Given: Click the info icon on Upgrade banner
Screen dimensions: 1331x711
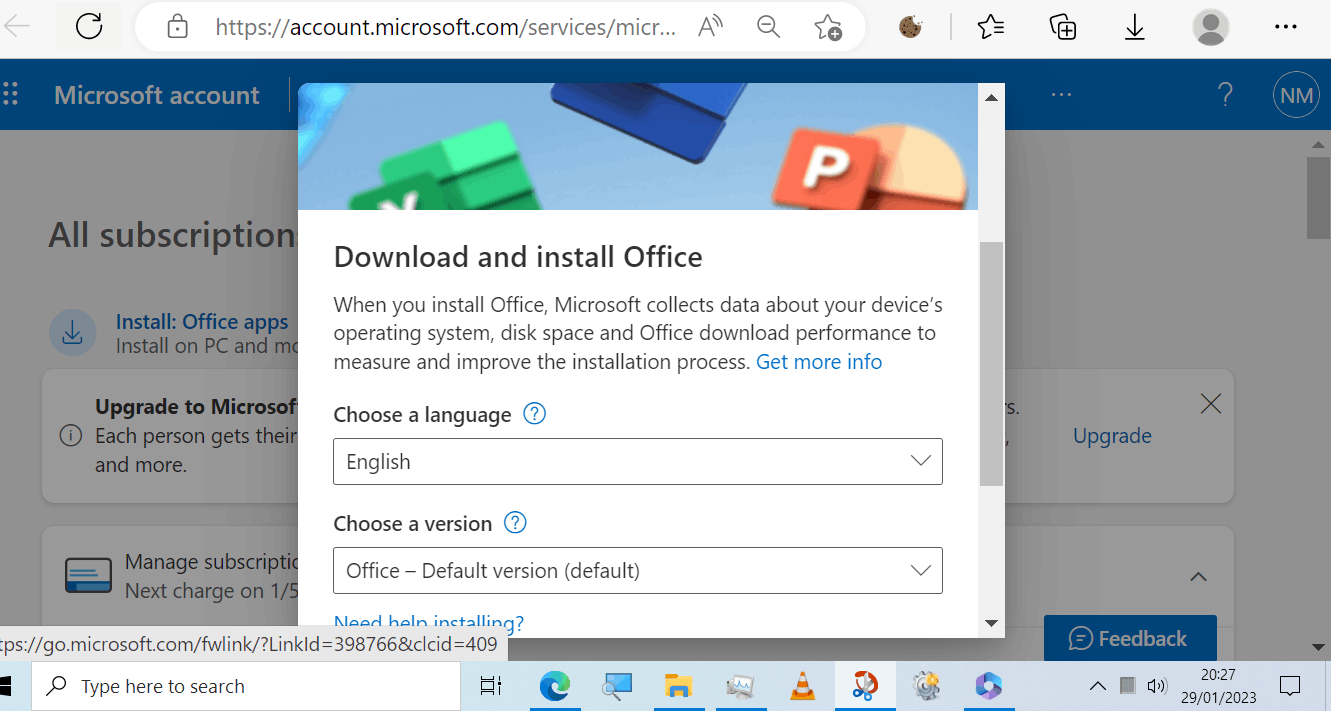Looking at the screenshot, I should 70,436.
